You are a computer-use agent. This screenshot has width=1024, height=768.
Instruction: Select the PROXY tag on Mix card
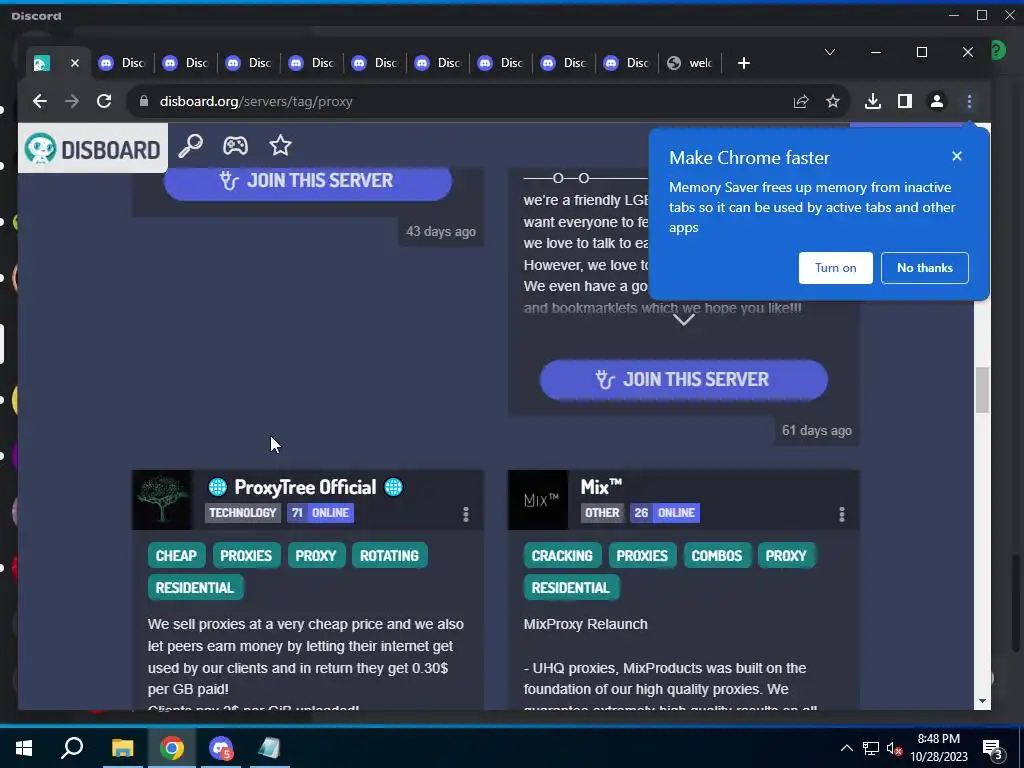coord(786,556)
